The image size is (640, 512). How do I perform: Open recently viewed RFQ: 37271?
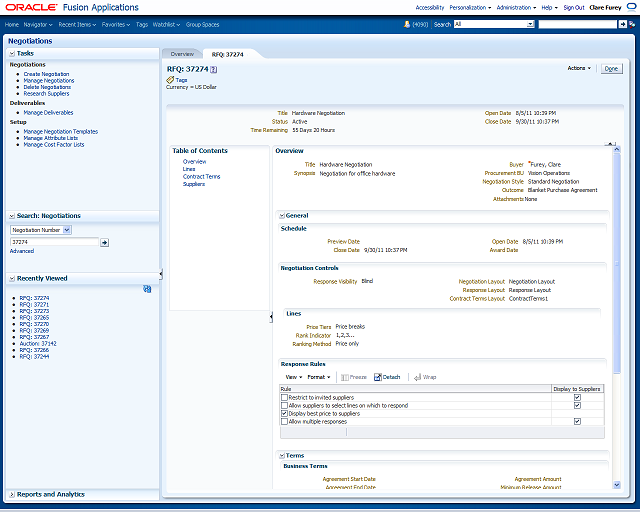point(34,305)
